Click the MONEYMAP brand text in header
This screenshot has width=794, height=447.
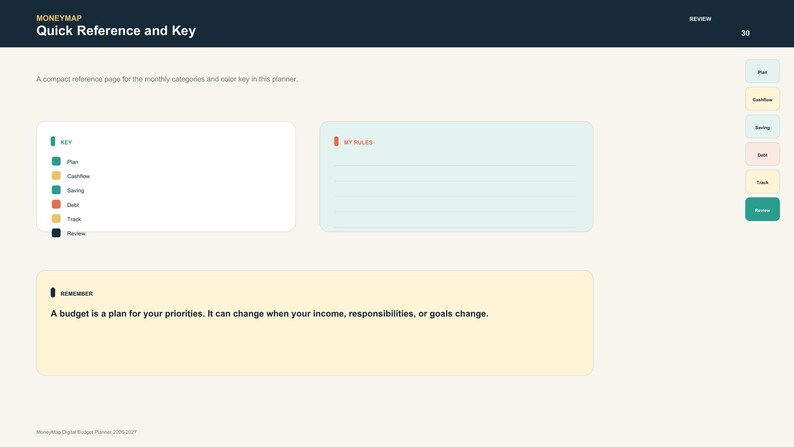pyautogui.click(x=59, y=18)
